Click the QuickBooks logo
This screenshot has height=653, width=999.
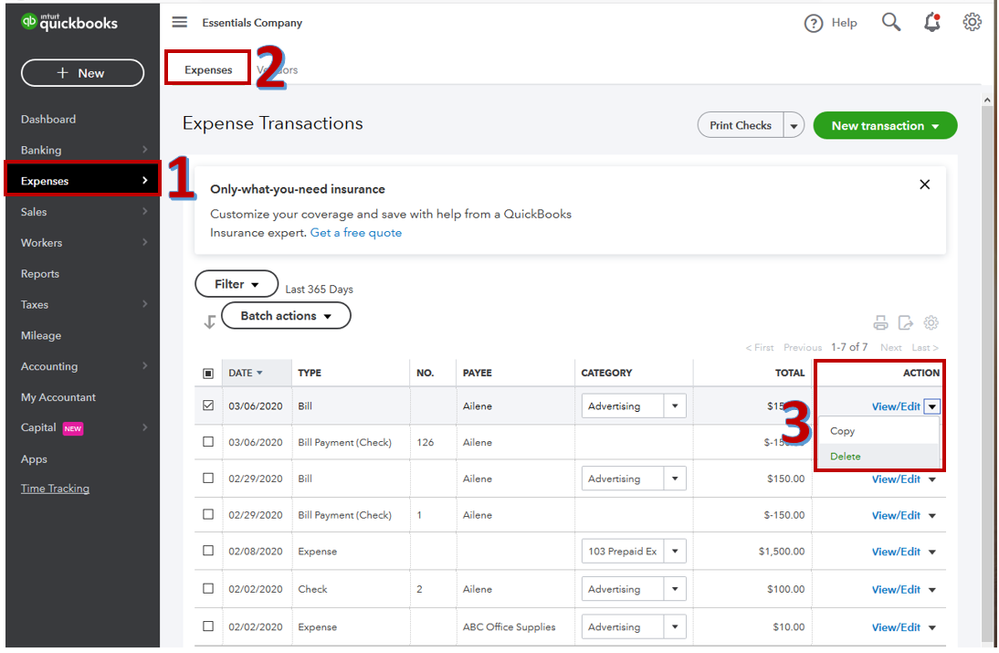[69, 22]
